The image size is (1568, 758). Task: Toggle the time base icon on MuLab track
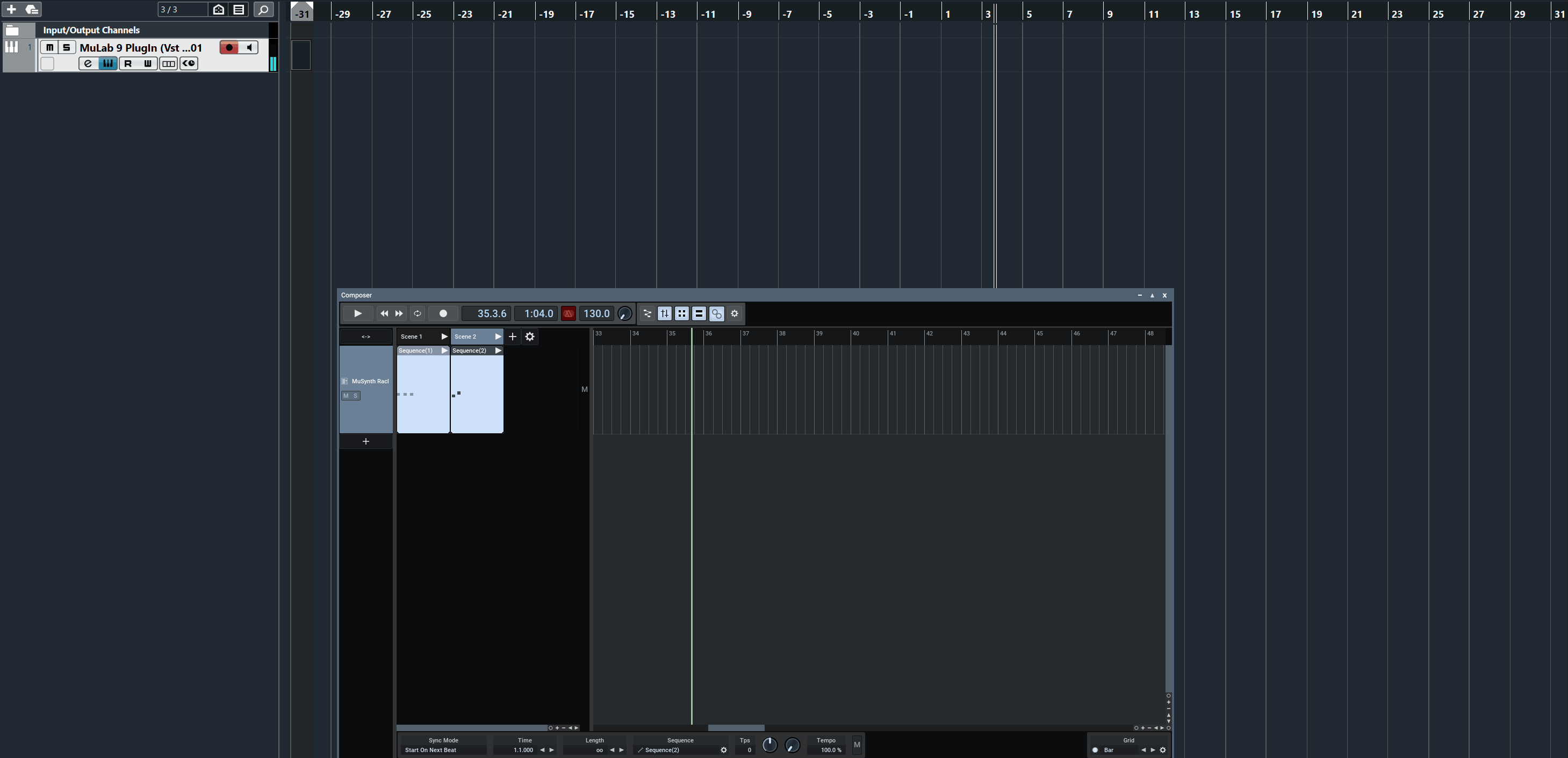pyautogui.click(x=189, y=63)
